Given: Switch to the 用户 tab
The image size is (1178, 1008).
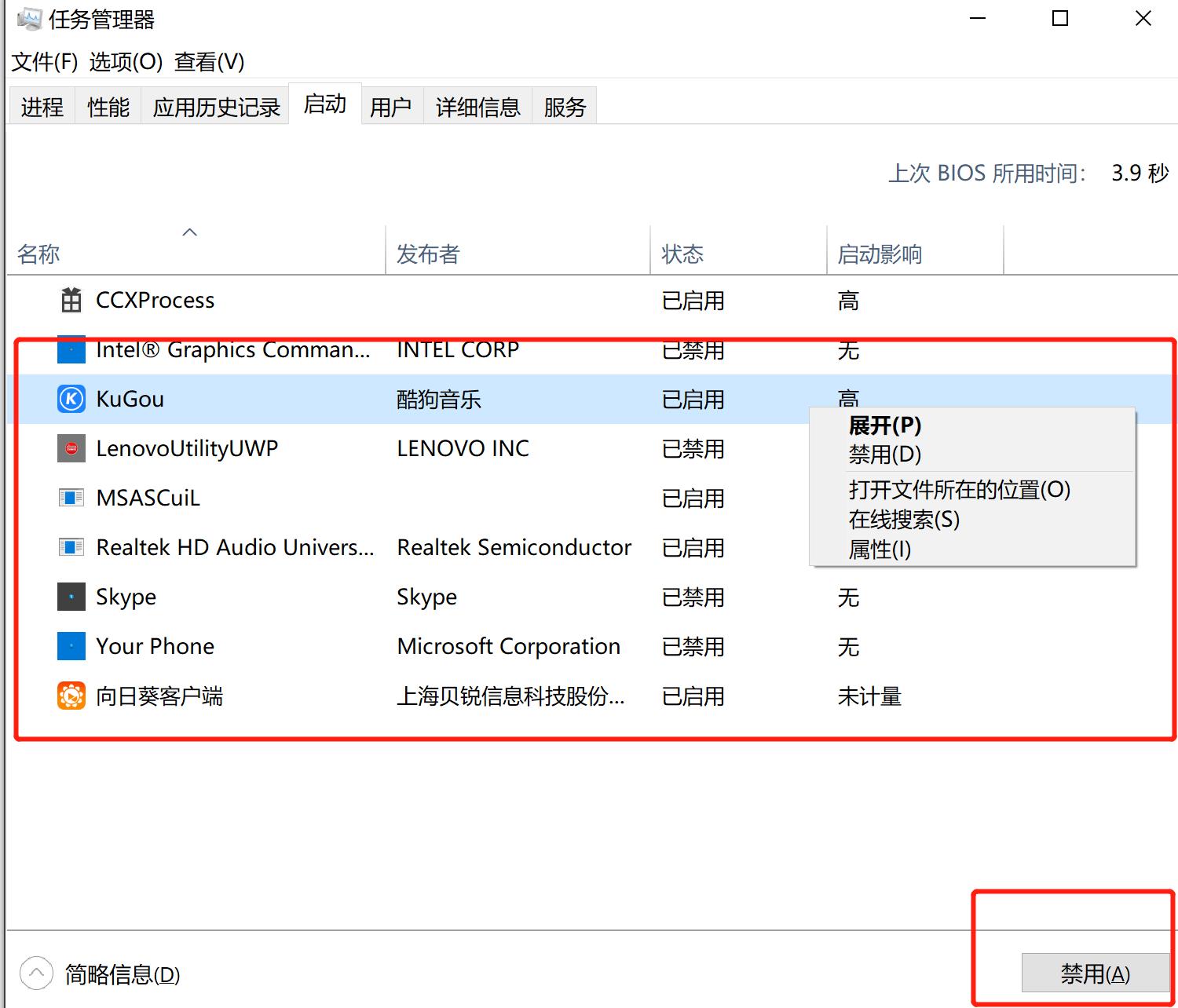Looking at the screenshot, I should [x=391, y=107].
